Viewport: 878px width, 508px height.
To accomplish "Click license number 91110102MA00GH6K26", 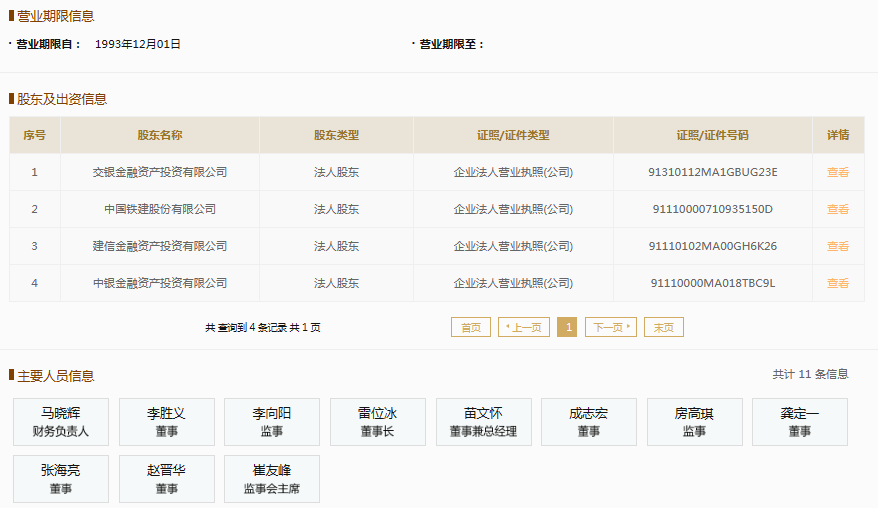I will 713,246.
